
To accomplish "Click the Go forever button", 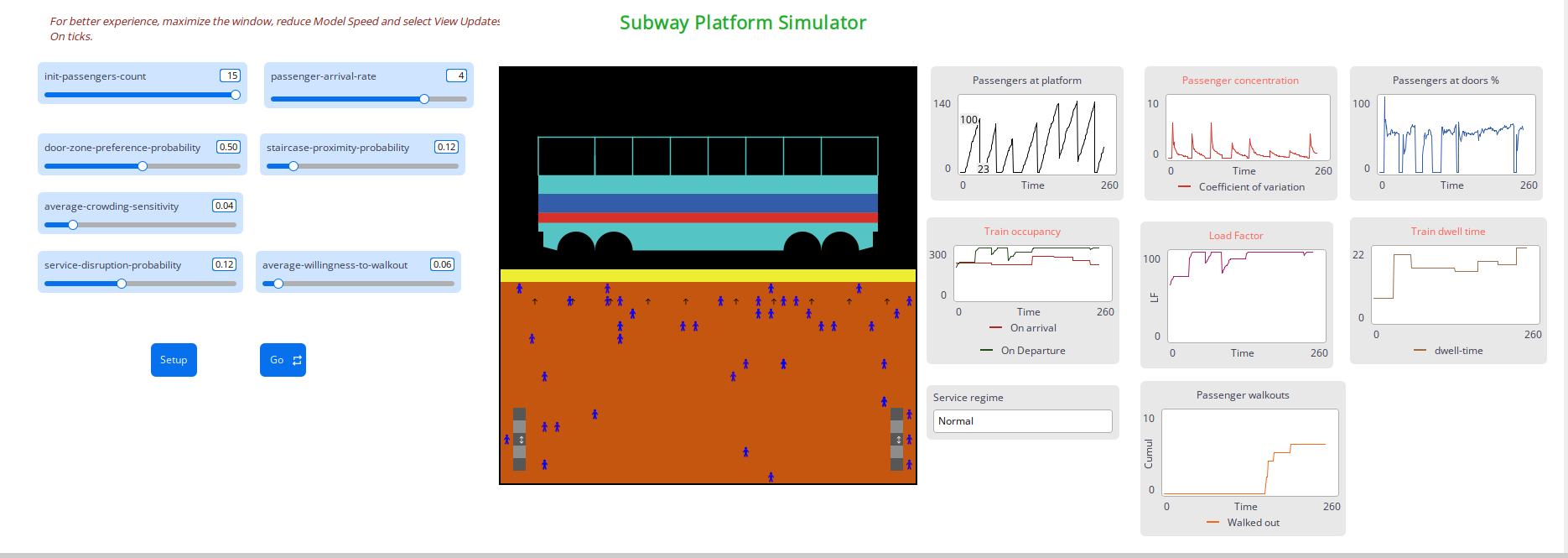I will 283,360.
